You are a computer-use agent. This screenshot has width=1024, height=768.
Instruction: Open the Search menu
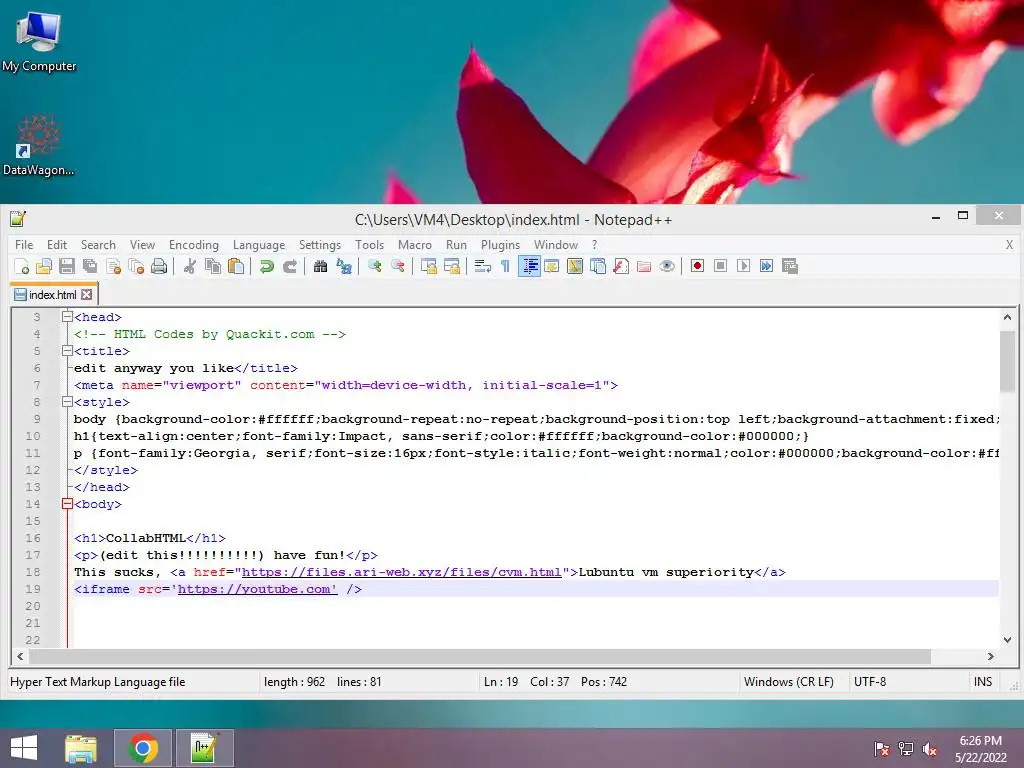[x=98, y=245]
